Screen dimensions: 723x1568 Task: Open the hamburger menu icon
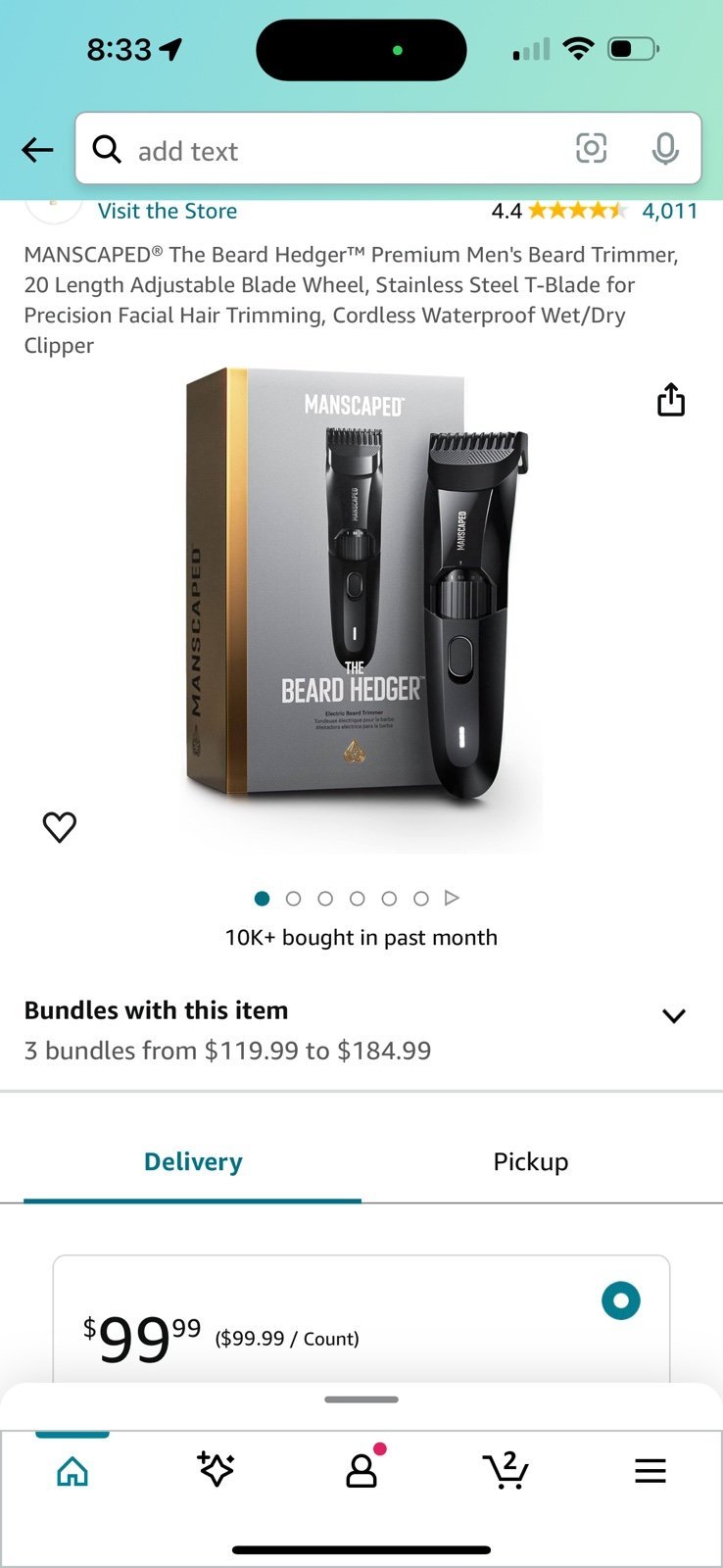tap(651, 1471)
